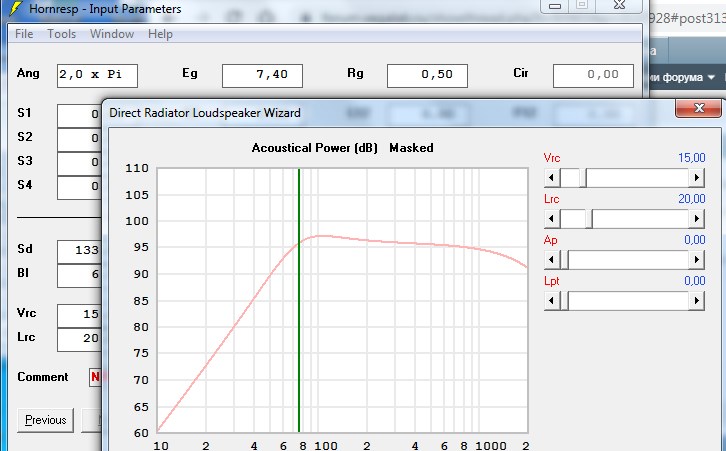Viewport: 726px width, 451px height.
Task: Open the Window menu
Action: pos(112,34)
